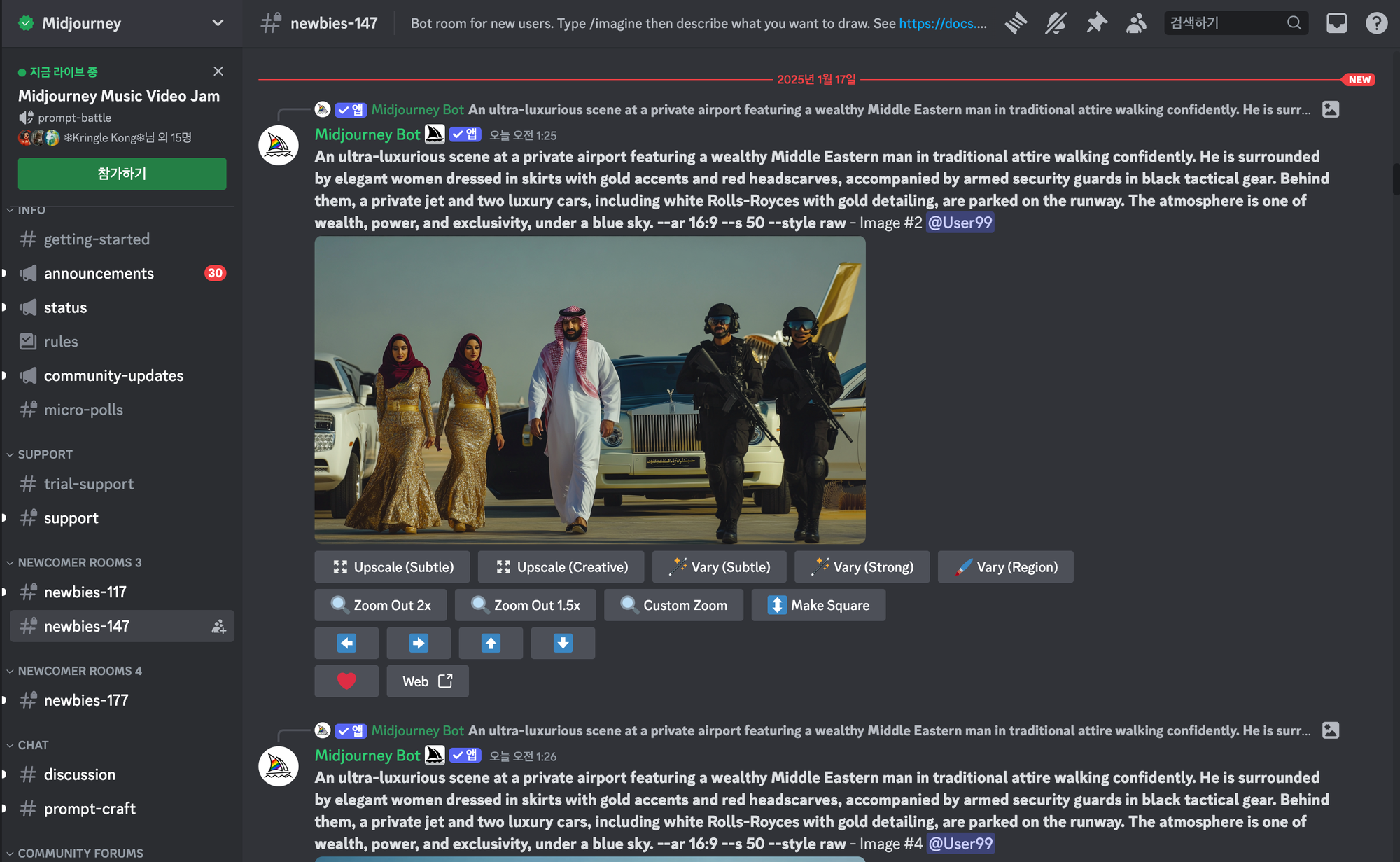Open Midjourney server dropdown menu
Image resolution: width=1400 pixels, height=862 pixels.
[218, 23]
